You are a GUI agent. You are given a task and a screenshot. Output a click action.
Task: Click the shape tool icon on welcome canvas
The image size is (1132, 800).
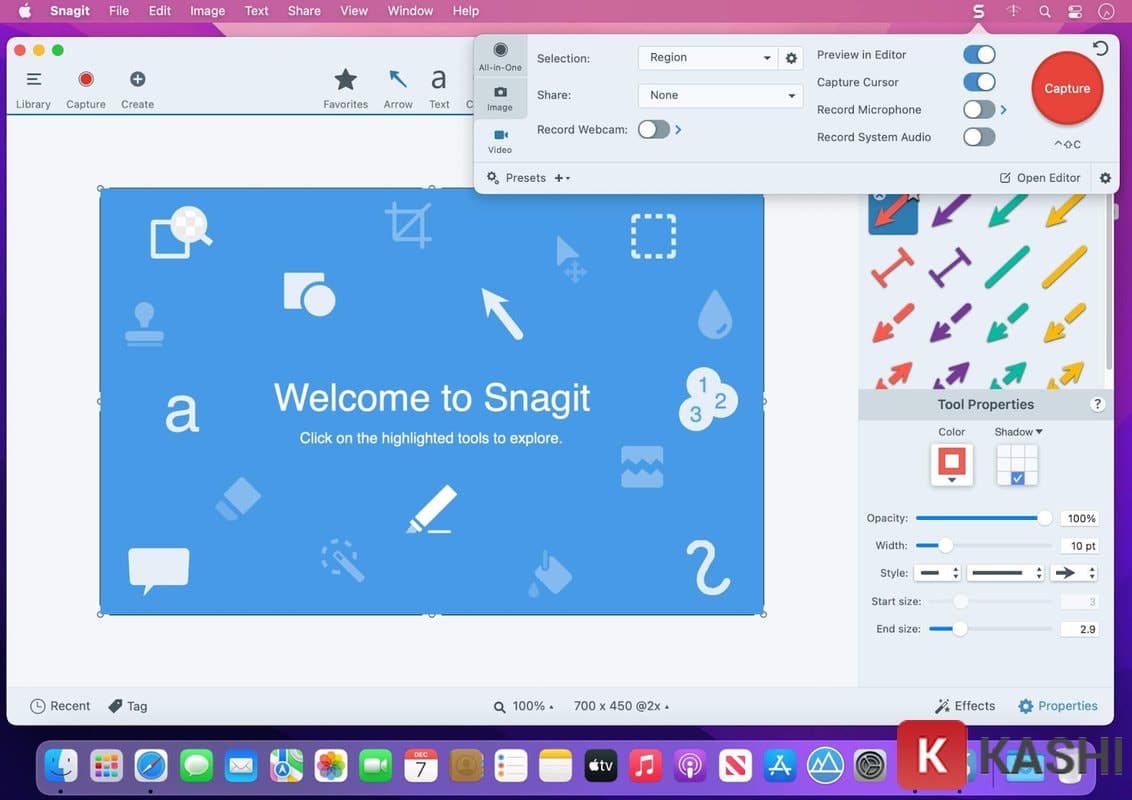tap(309, 294)
